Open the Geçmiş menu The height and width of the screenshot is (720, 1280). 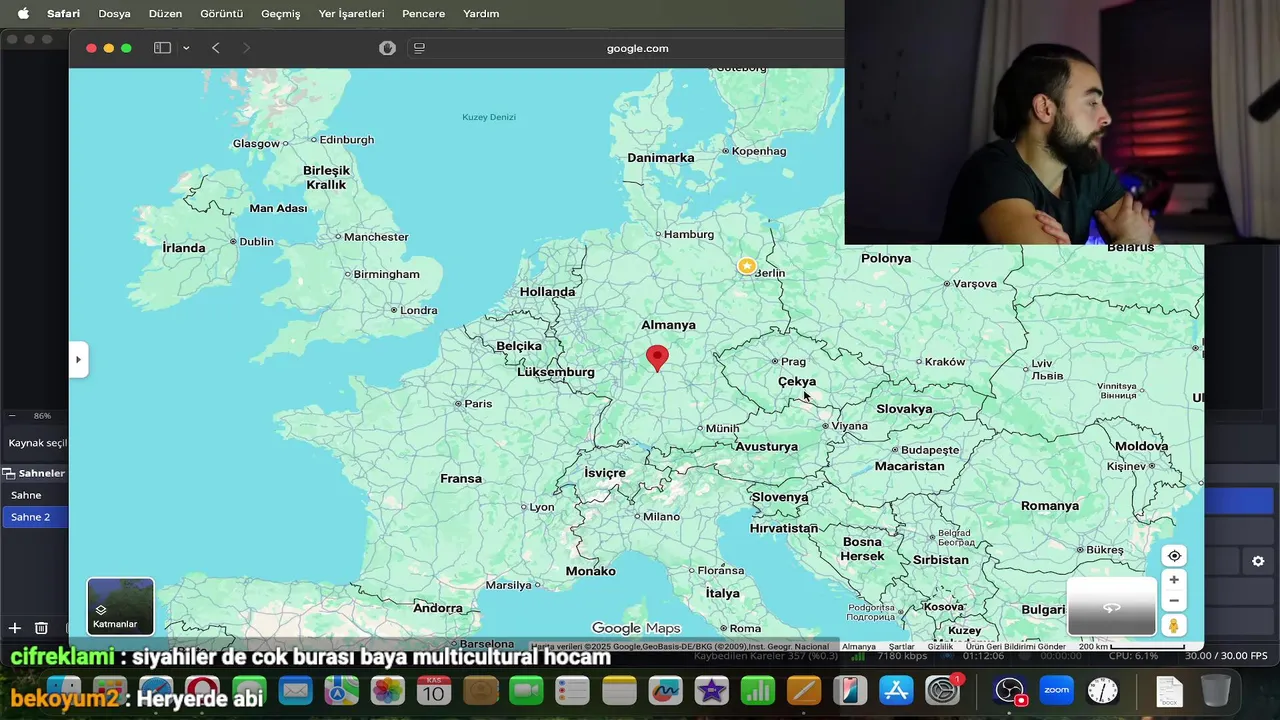coord(280,13)
